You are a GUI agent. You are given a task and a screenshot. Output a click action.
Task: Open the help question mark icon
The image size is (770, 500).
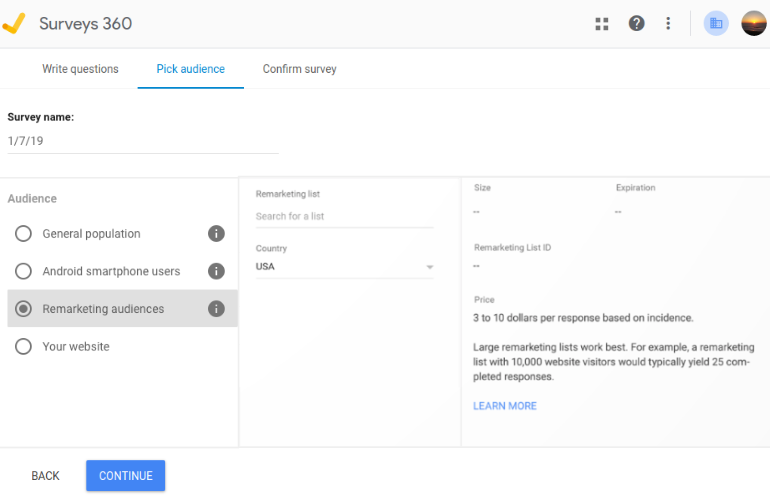click(x=636, y=23)
